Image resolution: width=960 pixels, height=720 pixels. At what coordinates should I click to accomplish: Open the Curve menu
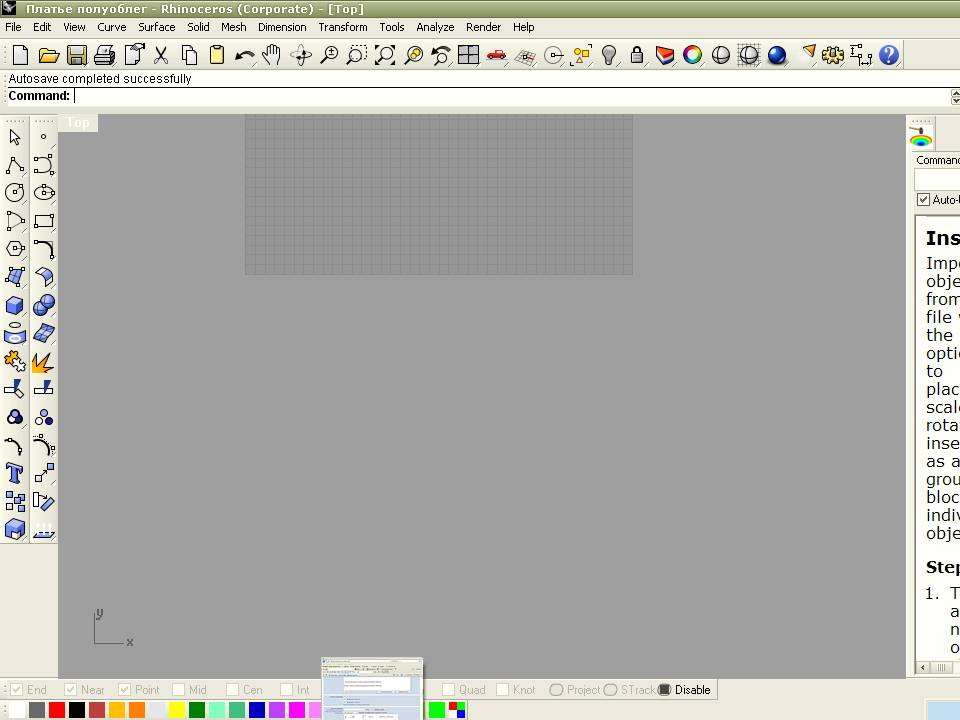tap(111, 27)
